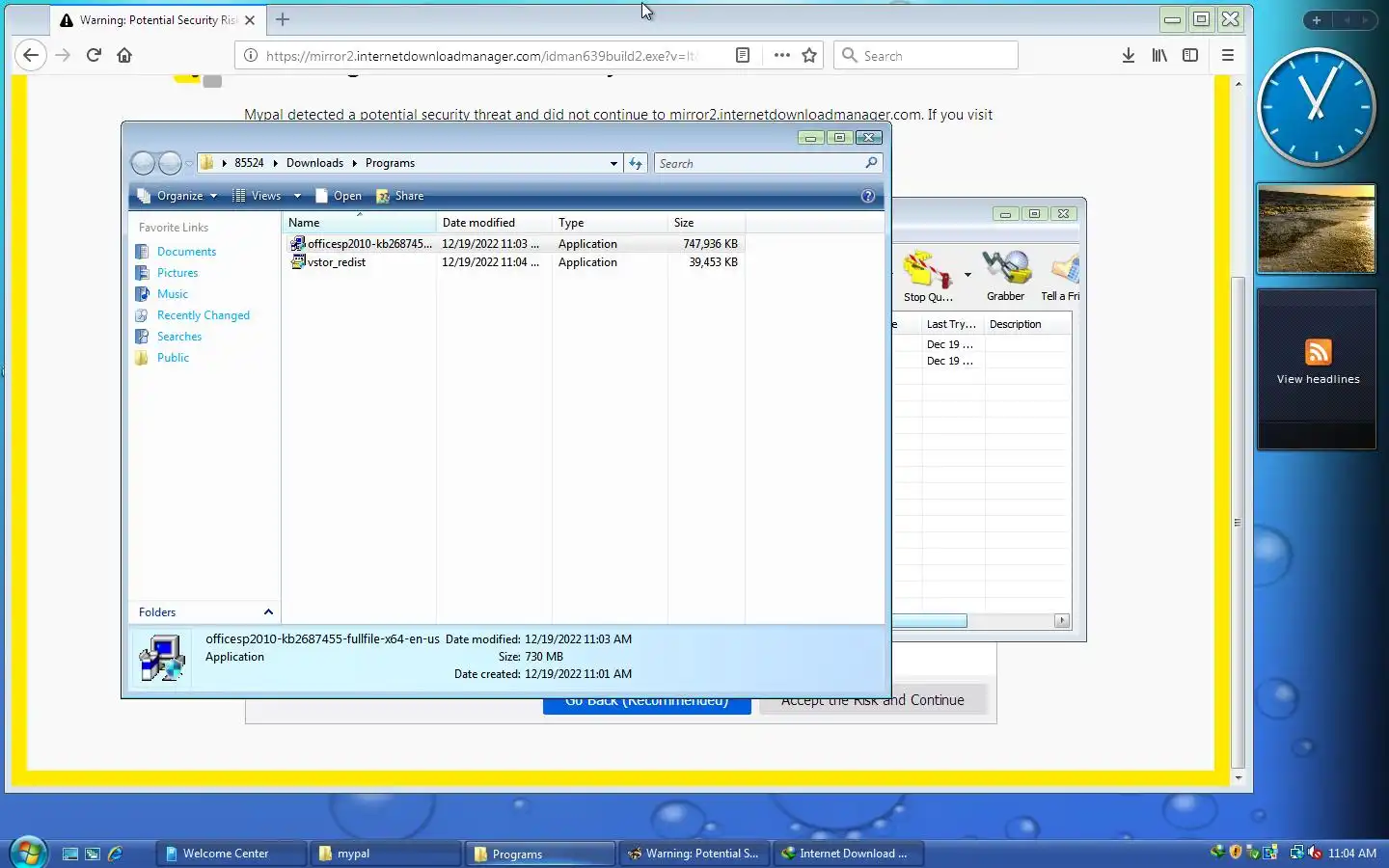Select the Downloads breadcrumb
The width and height of the screenshot is (1389, 868).
314,163
